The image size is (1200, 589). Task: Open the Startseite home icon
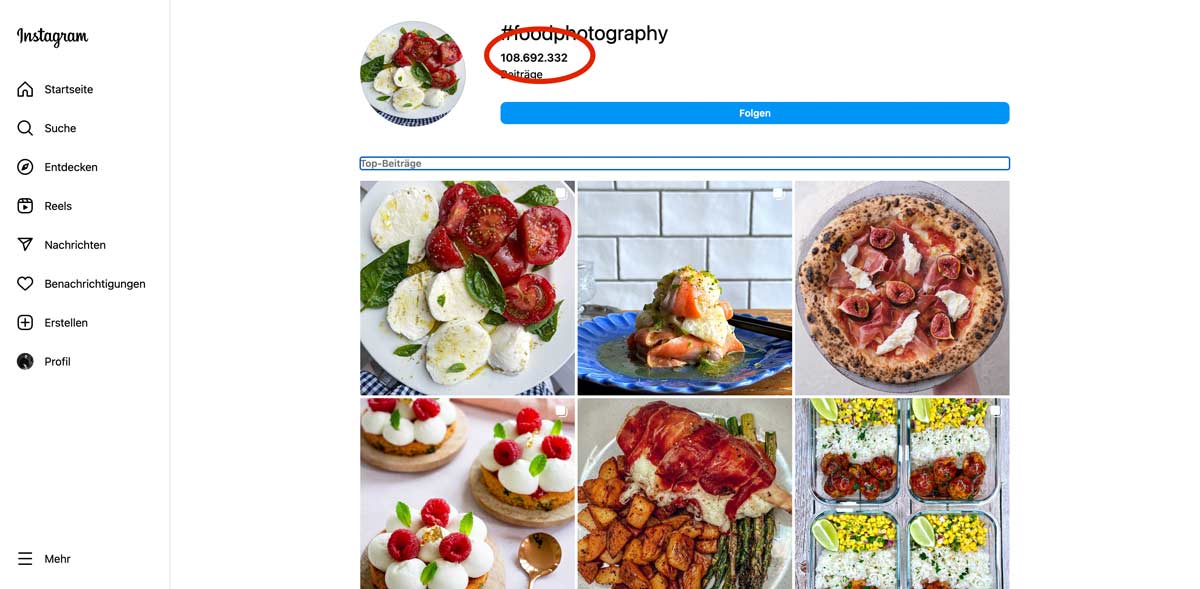click(25, 89)
